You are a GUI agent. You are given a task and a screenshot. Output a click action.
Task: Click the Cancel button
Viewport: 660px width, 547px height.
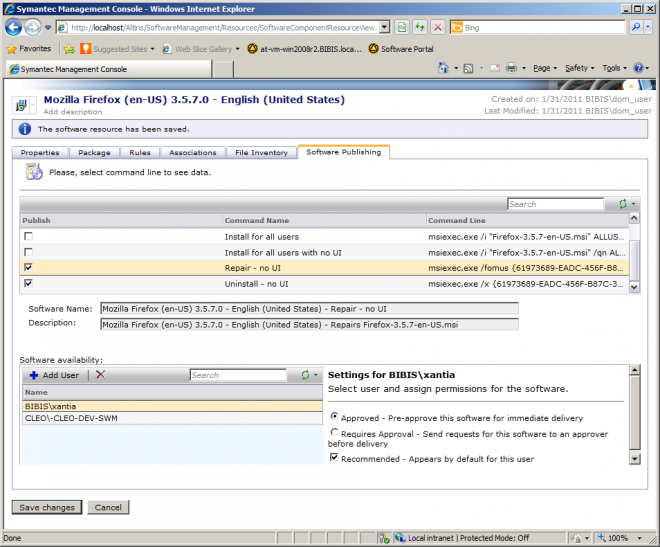tap(108, 507)
